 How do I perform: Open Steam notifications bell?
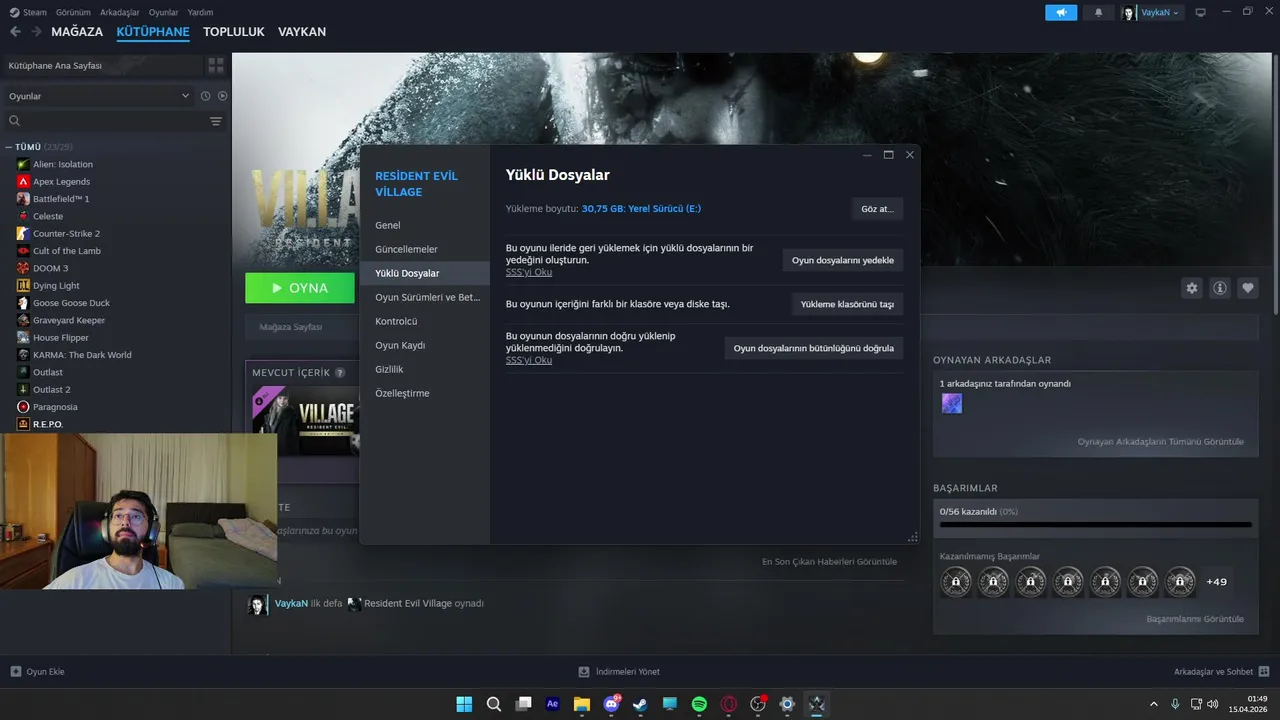pyautogui.click(x=1098, y=12)
